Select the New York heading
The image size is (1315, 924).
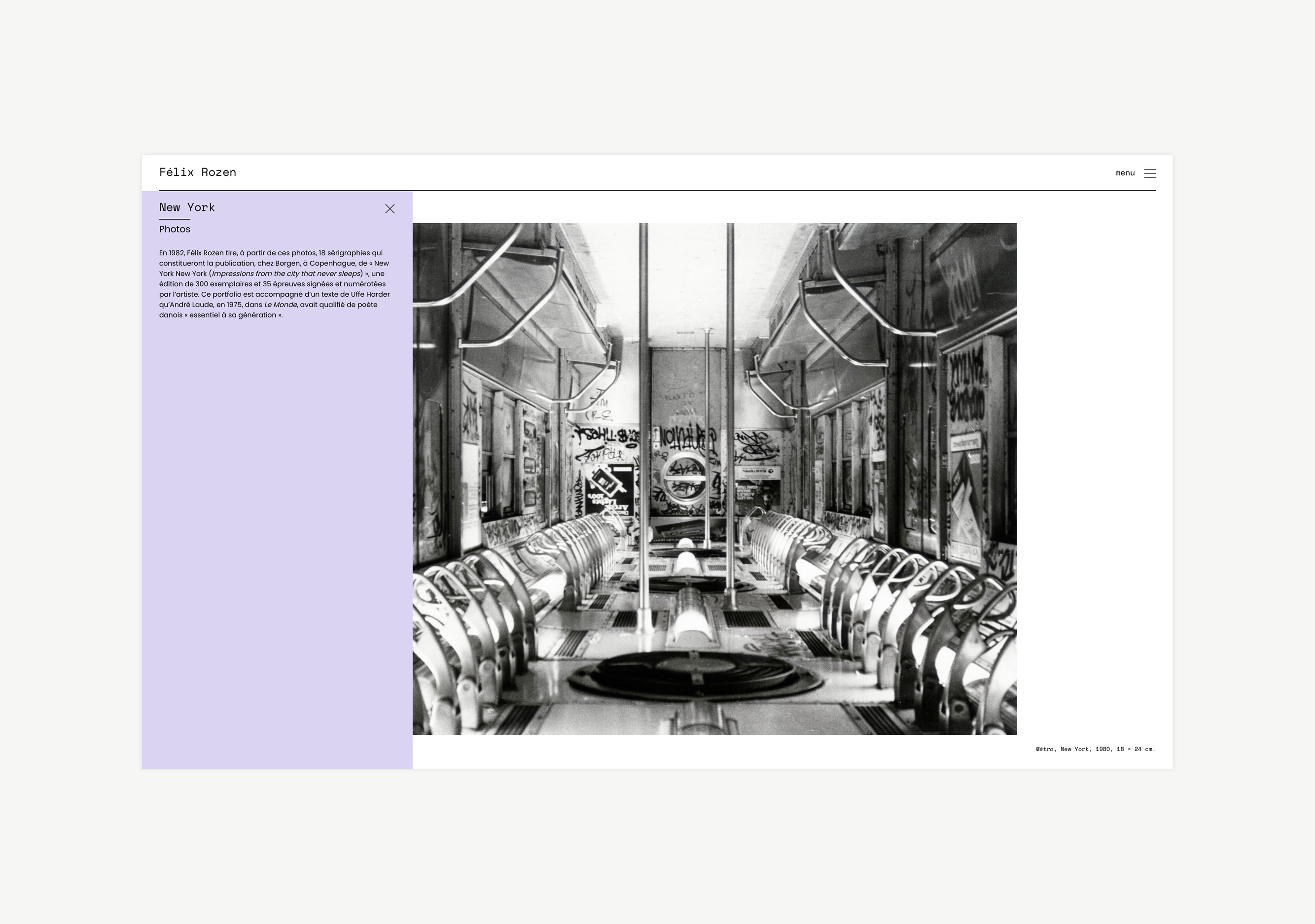click(x=187, y=207)
